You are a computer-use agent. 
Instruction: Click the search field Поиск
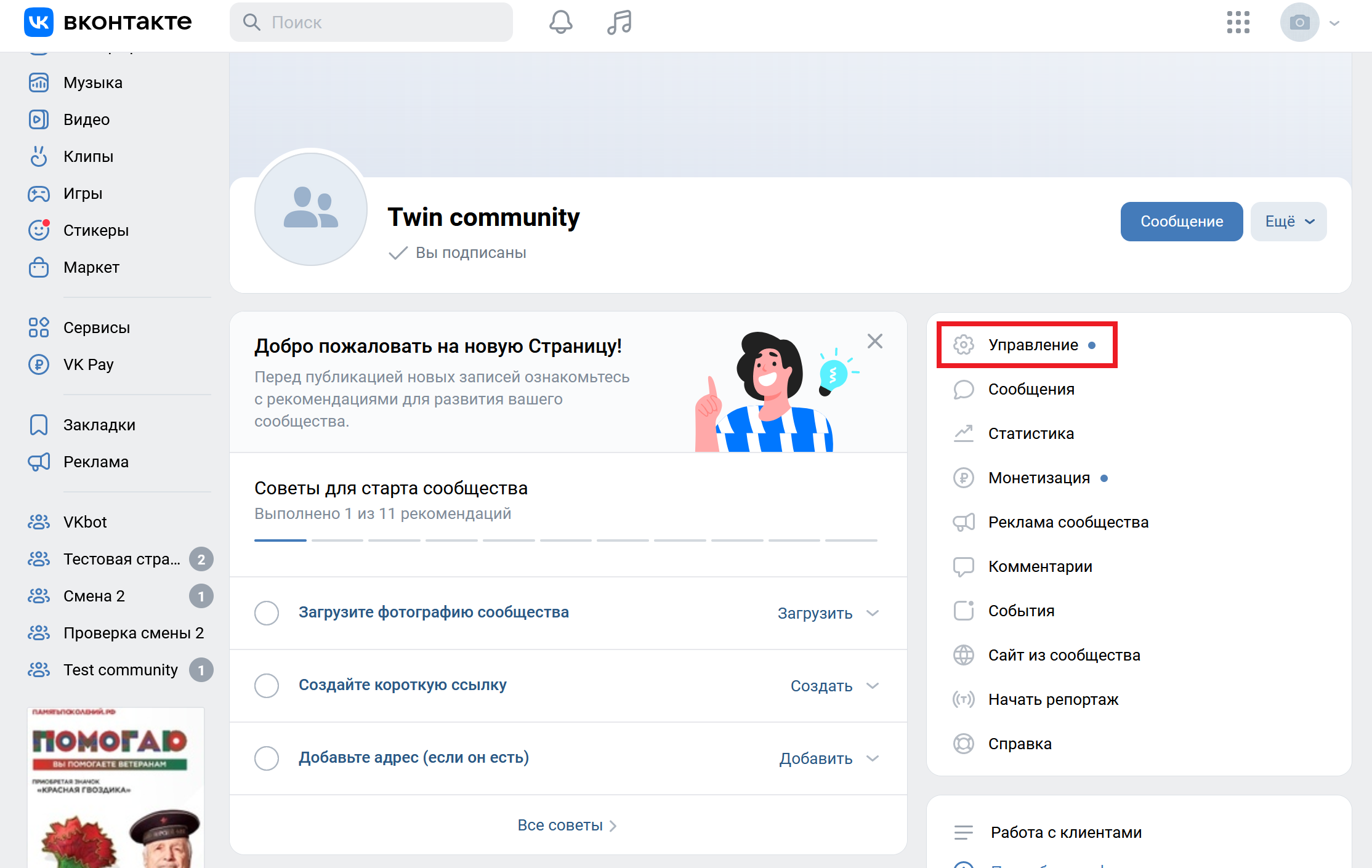click(371, 22)
